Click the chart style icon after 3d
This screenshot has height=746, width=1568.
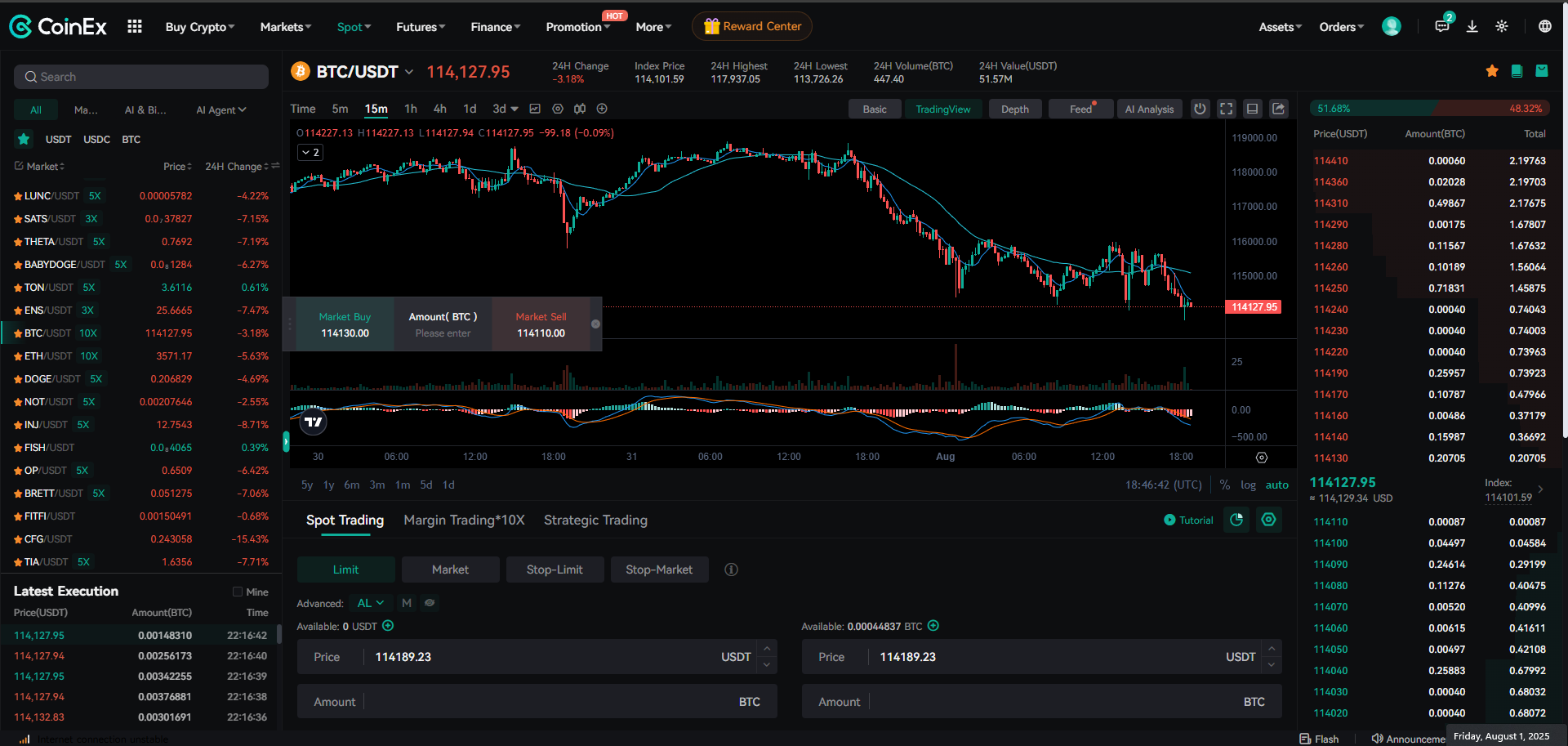(x=535, y=109)
